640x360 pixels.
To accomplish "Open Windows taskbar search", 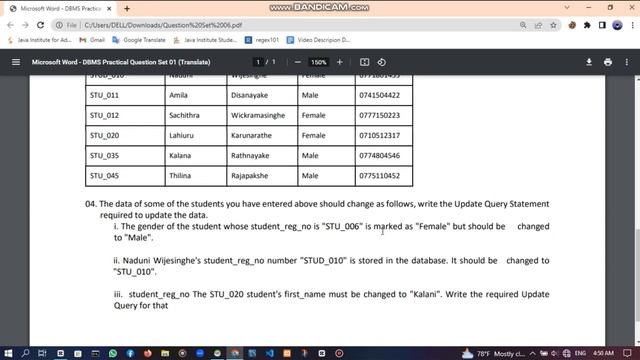I will 25,353.
